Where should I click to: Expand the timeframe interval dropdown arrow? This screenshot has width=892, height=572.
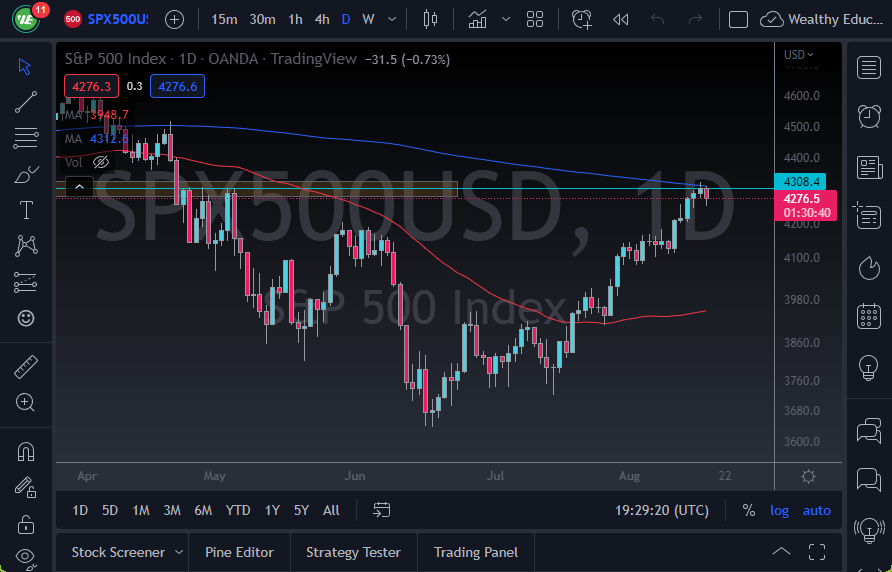[x=391, y=19]
